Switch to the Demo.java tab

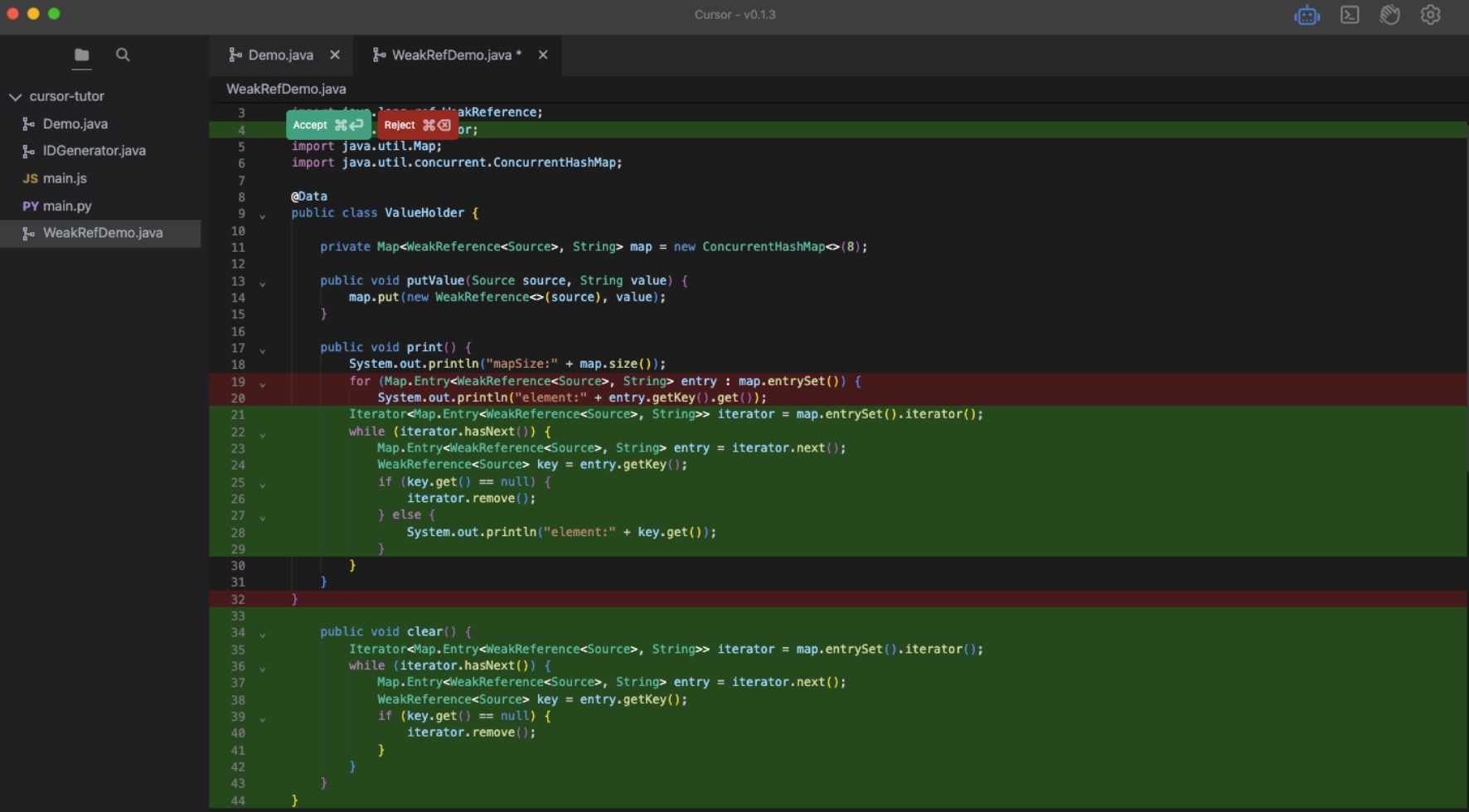[x=281, y=55]
